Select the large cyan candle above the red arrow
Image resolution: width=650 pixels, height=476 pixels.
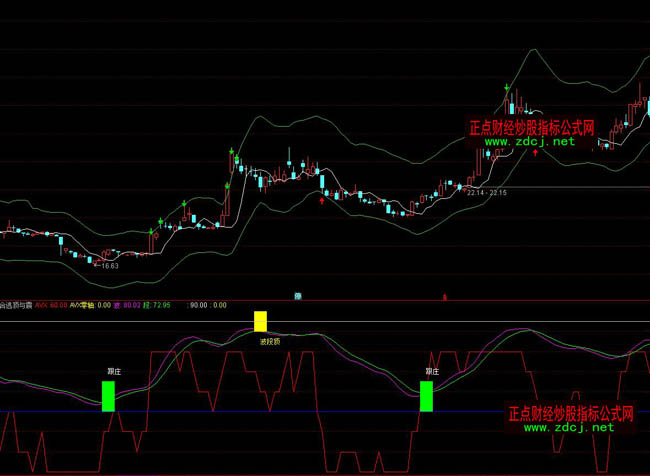(322, 181)
